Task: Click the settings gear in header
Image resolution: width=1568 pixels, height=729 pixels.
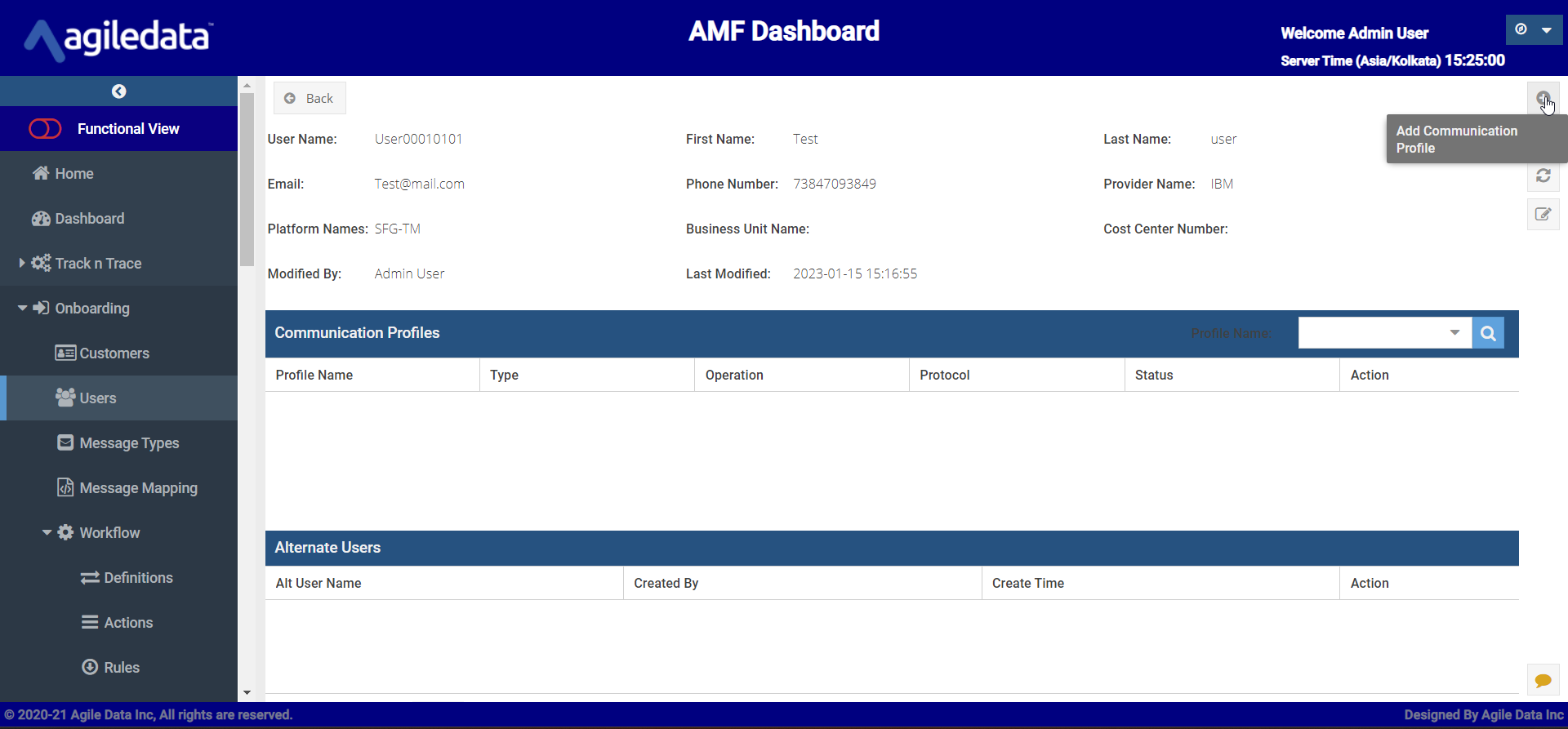Action: (1521, 29)
